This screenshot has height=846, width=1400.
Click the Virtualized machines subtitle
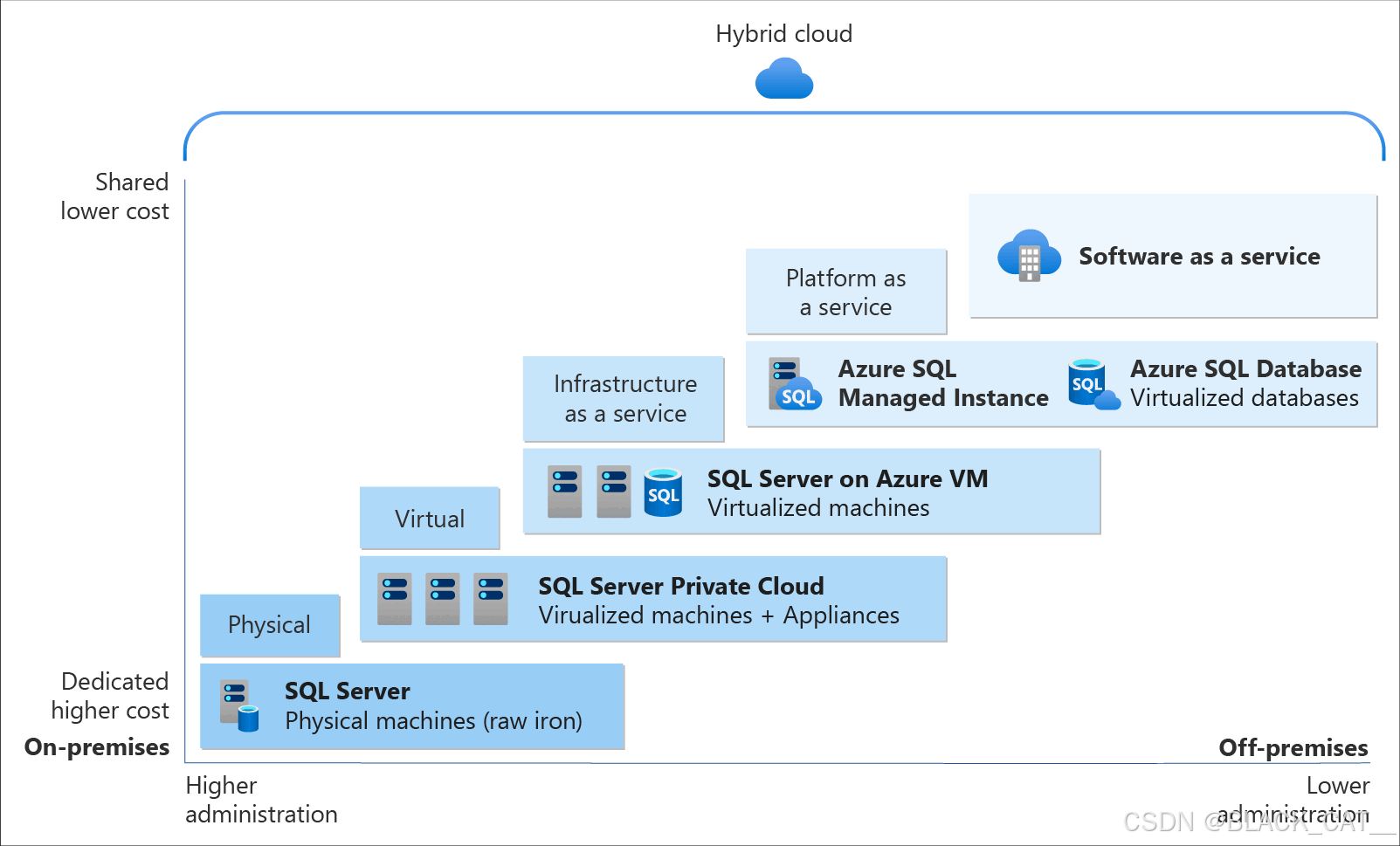click(818, 508)
